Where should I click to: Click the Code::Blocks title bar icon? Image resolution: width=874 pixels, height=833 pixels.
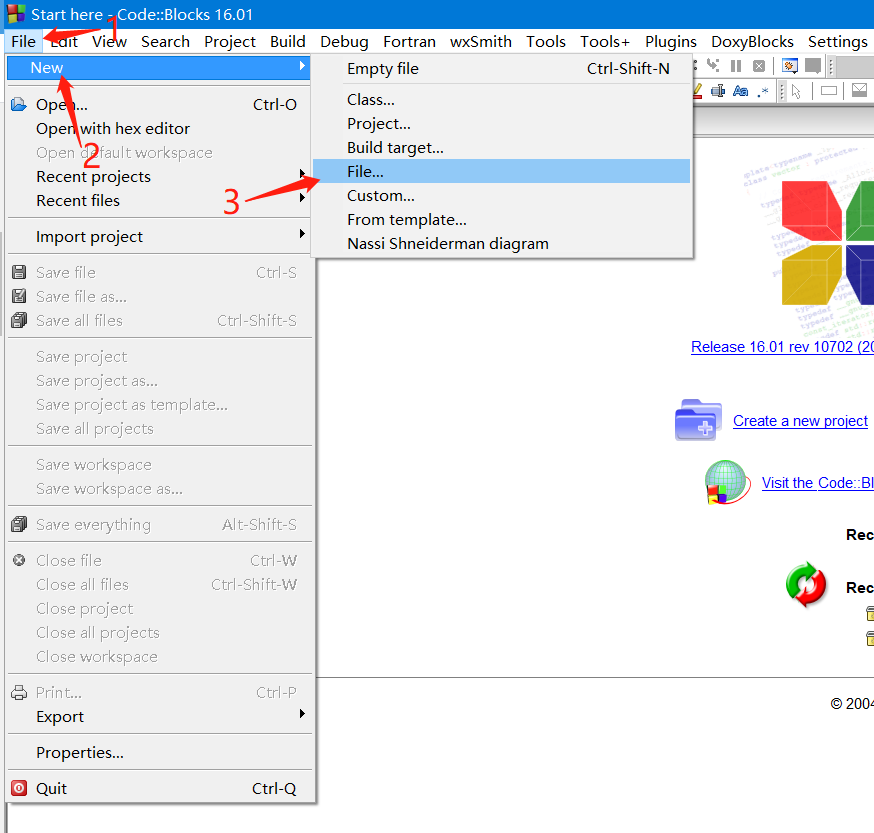16,14
